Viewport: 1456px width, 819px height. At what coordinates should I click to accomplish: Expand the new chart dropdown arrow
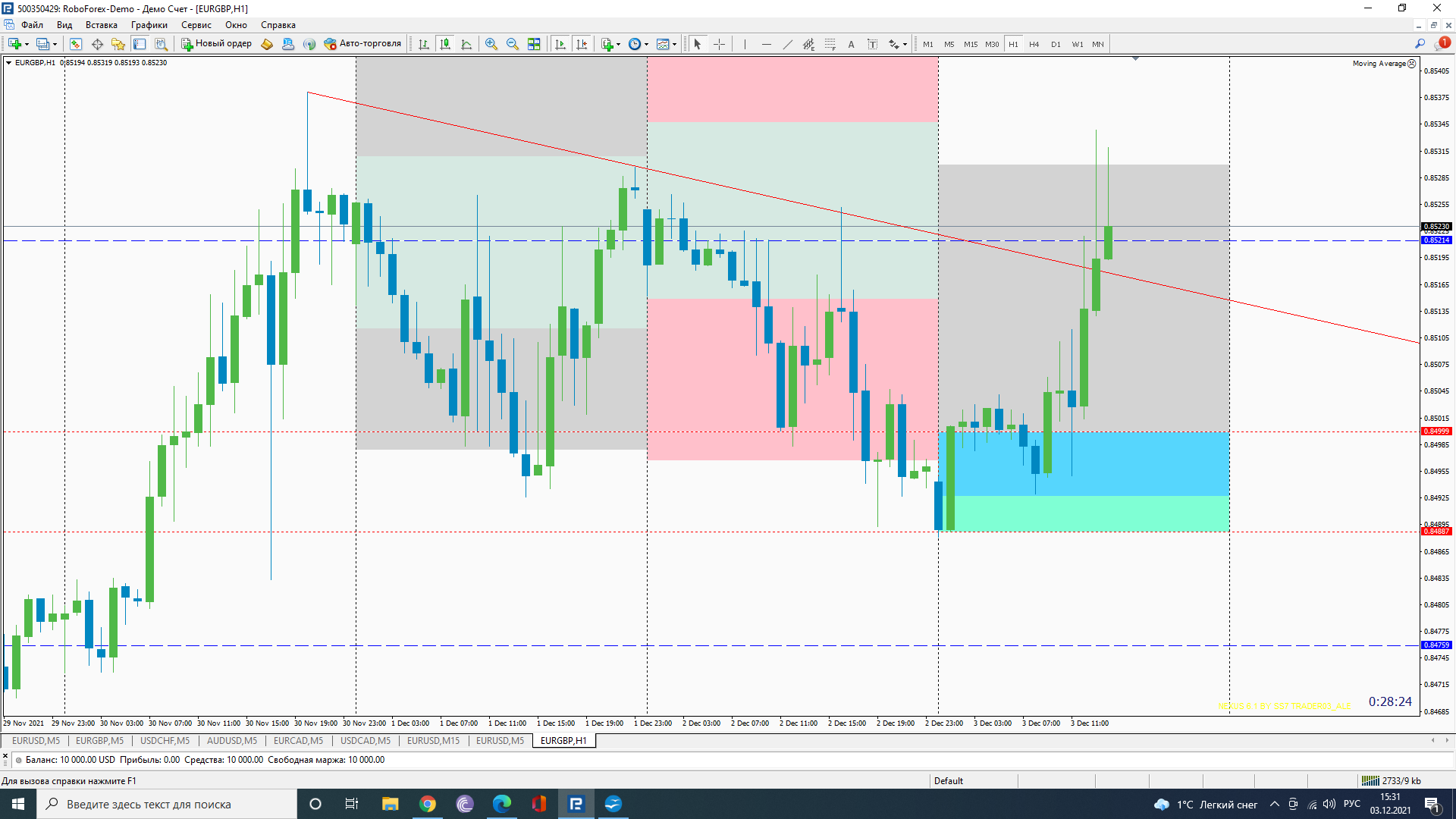coord(27,45)
